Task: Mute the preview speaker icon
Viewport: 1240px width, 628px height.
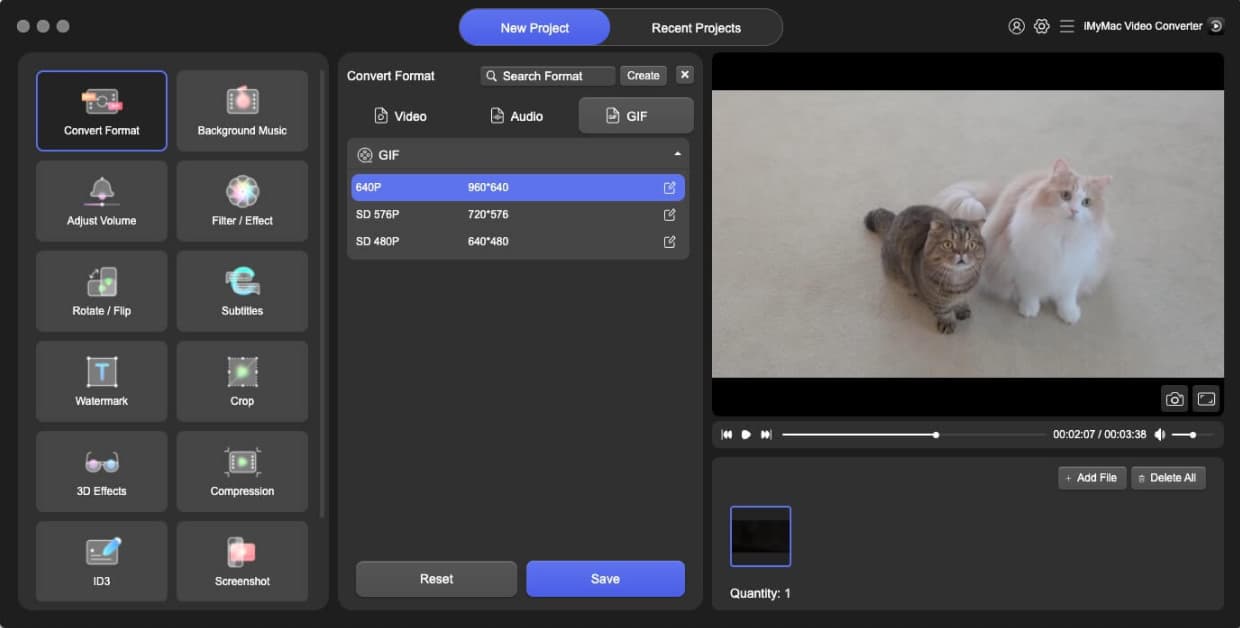Action: pos(1160,435)
